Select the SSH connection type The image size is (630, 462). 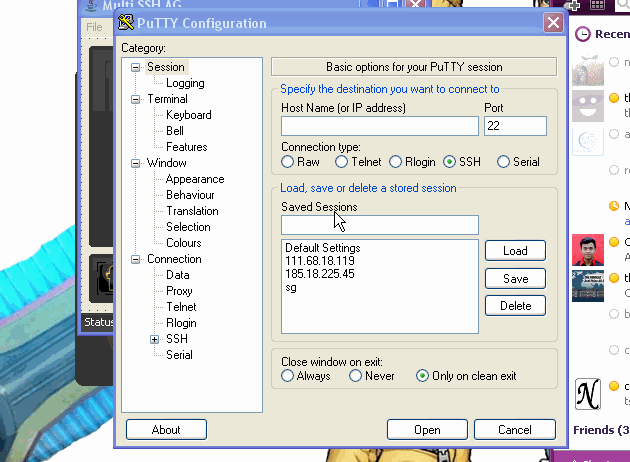(449, 162)
